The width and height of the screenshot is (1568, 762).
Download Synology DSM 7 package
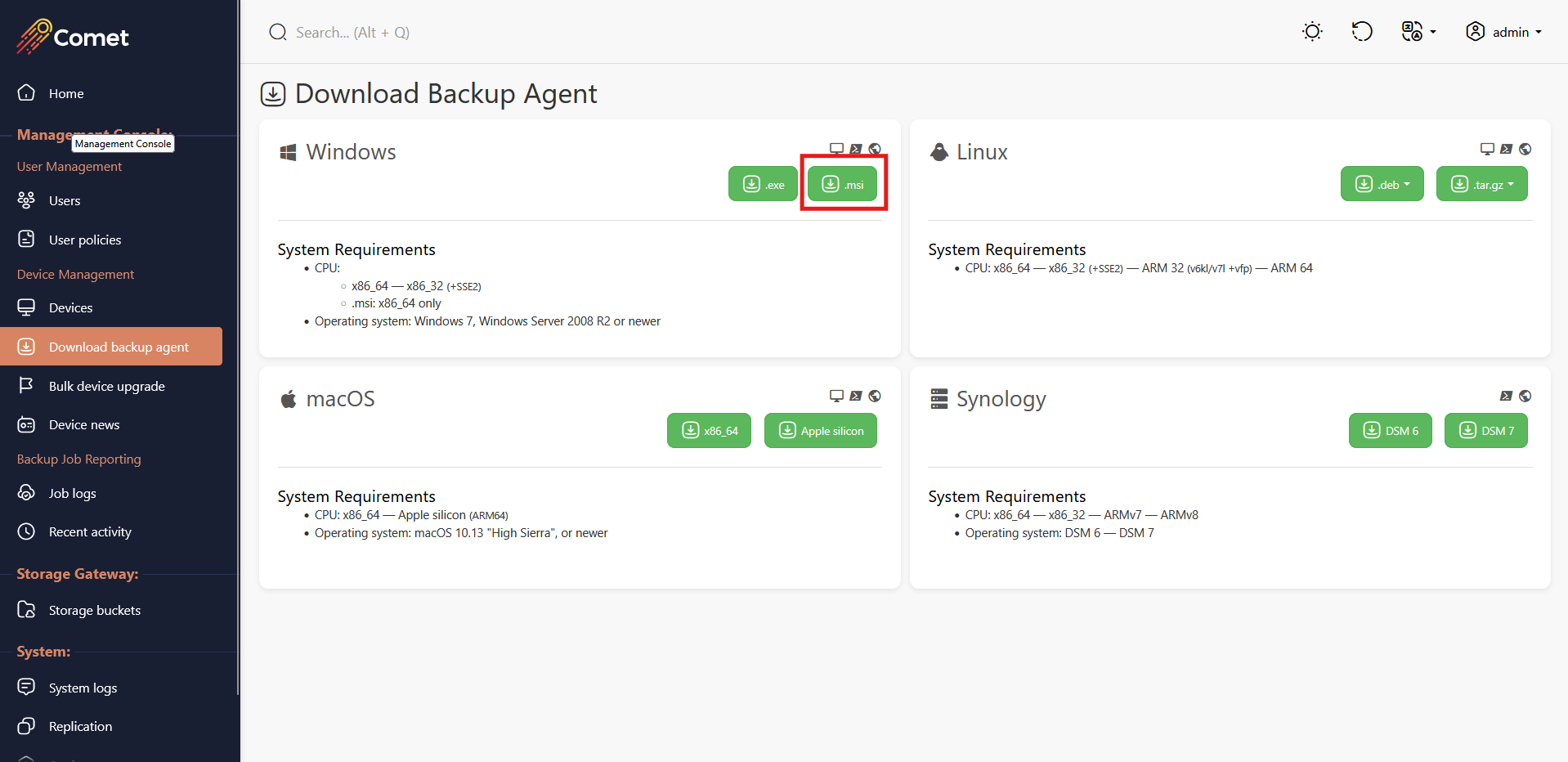1485,431
